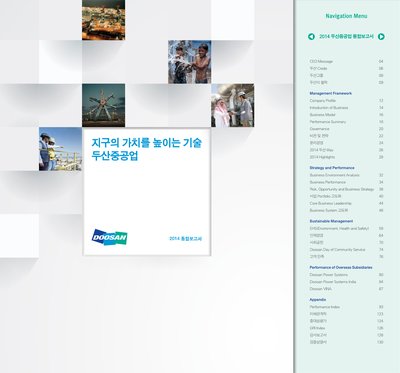Select the Governance navigation entry

[319, 129]
